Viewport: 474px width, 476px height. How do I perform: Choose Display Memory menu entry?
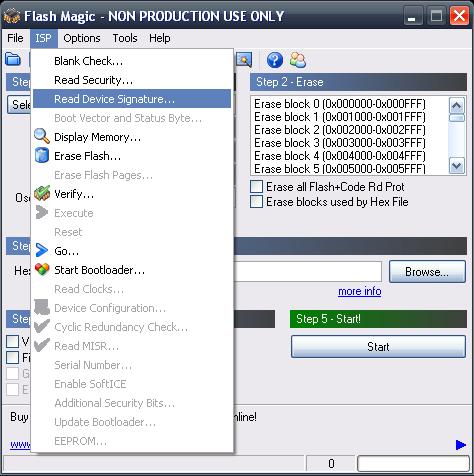[x=132, y=137]
